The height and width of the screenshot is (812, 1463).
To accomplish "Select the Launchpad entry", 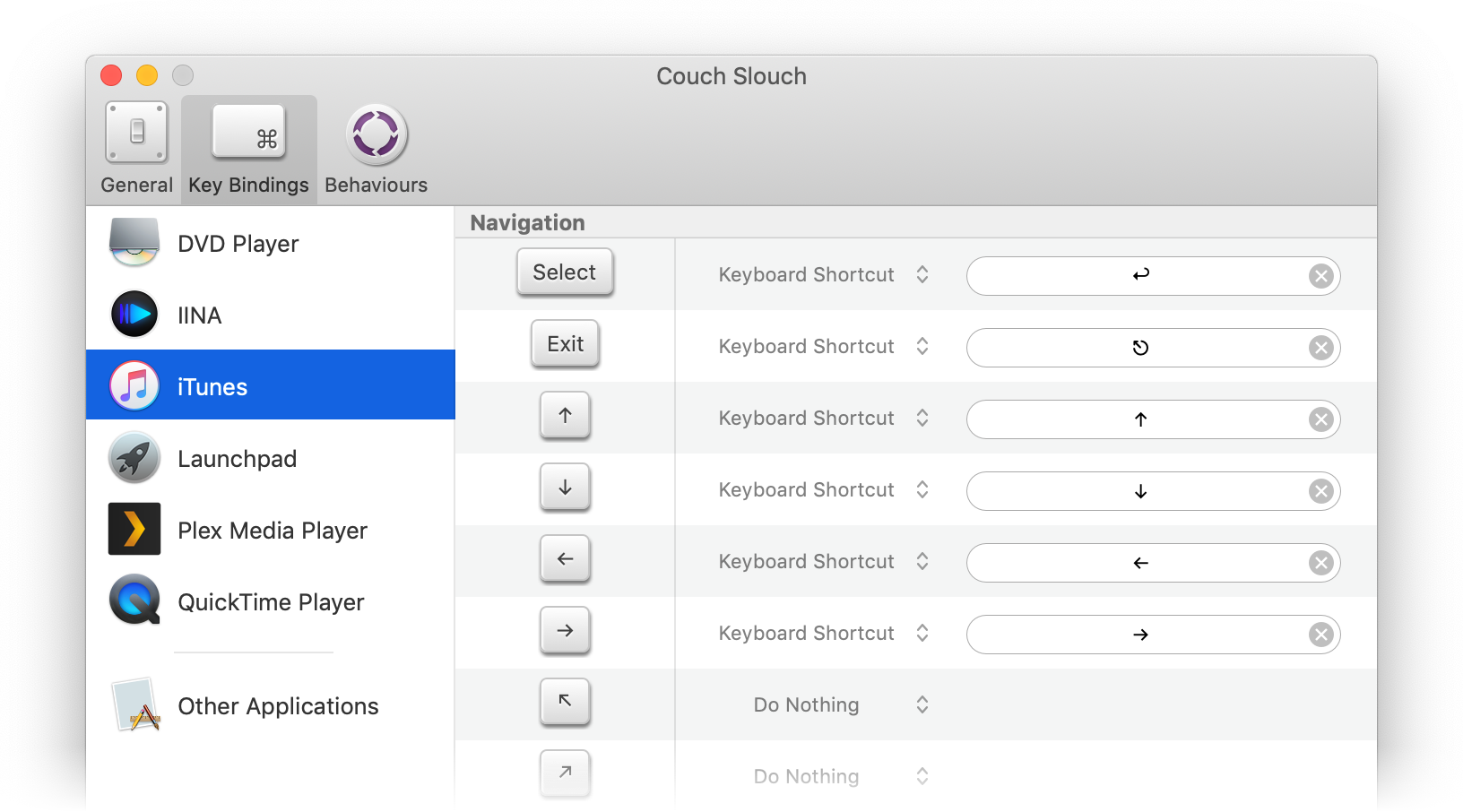I will pyautogui.click(x=237, y=459).
